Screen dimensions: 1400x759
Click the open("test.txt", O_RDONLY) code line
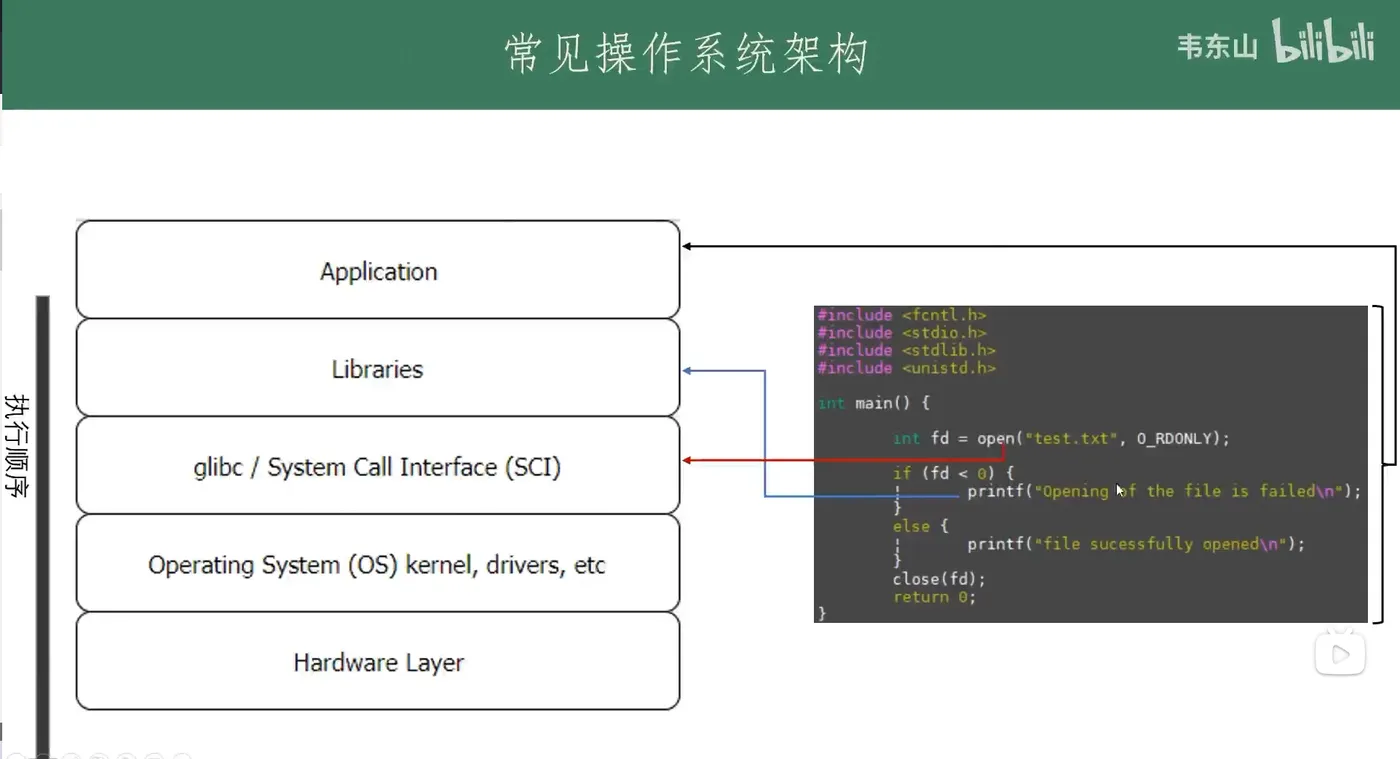click(x=1061, y=438)
